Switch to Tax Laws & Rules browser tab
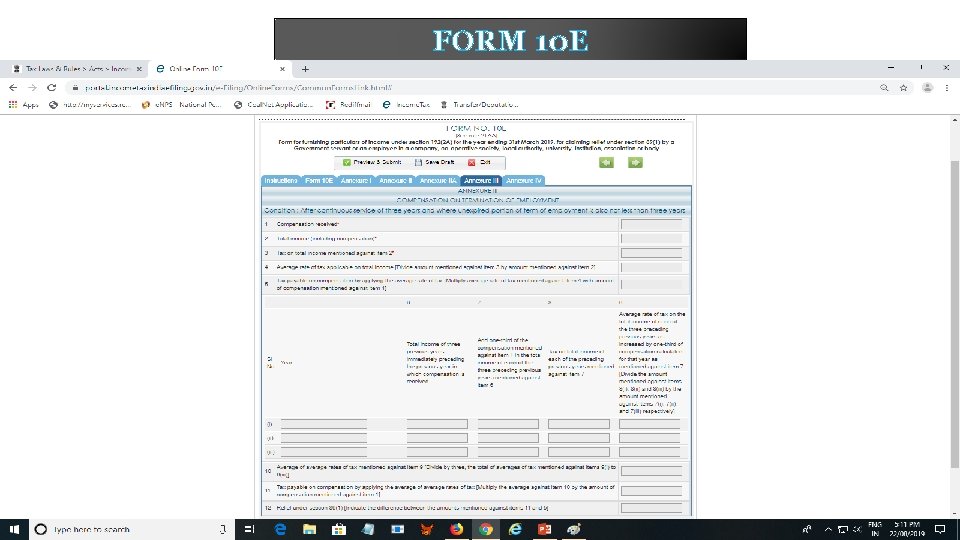The height and width of the screenshot is (540, 960). coord(77,69)
